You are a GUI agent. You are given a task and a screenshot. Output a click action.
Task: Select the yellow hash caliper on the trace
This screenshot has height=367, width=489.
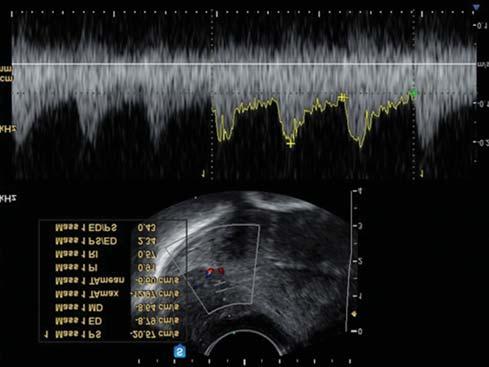(343, 98)
